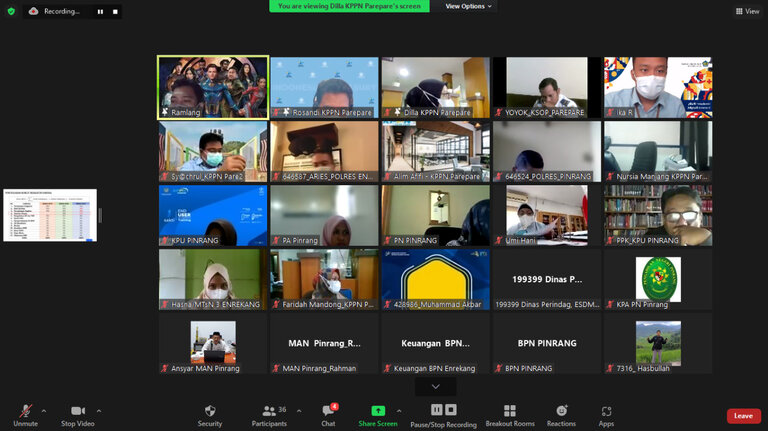Expand the video options arrow beside Stop Video
Viewport: 768px width, 431px height.
coord(98,410)
